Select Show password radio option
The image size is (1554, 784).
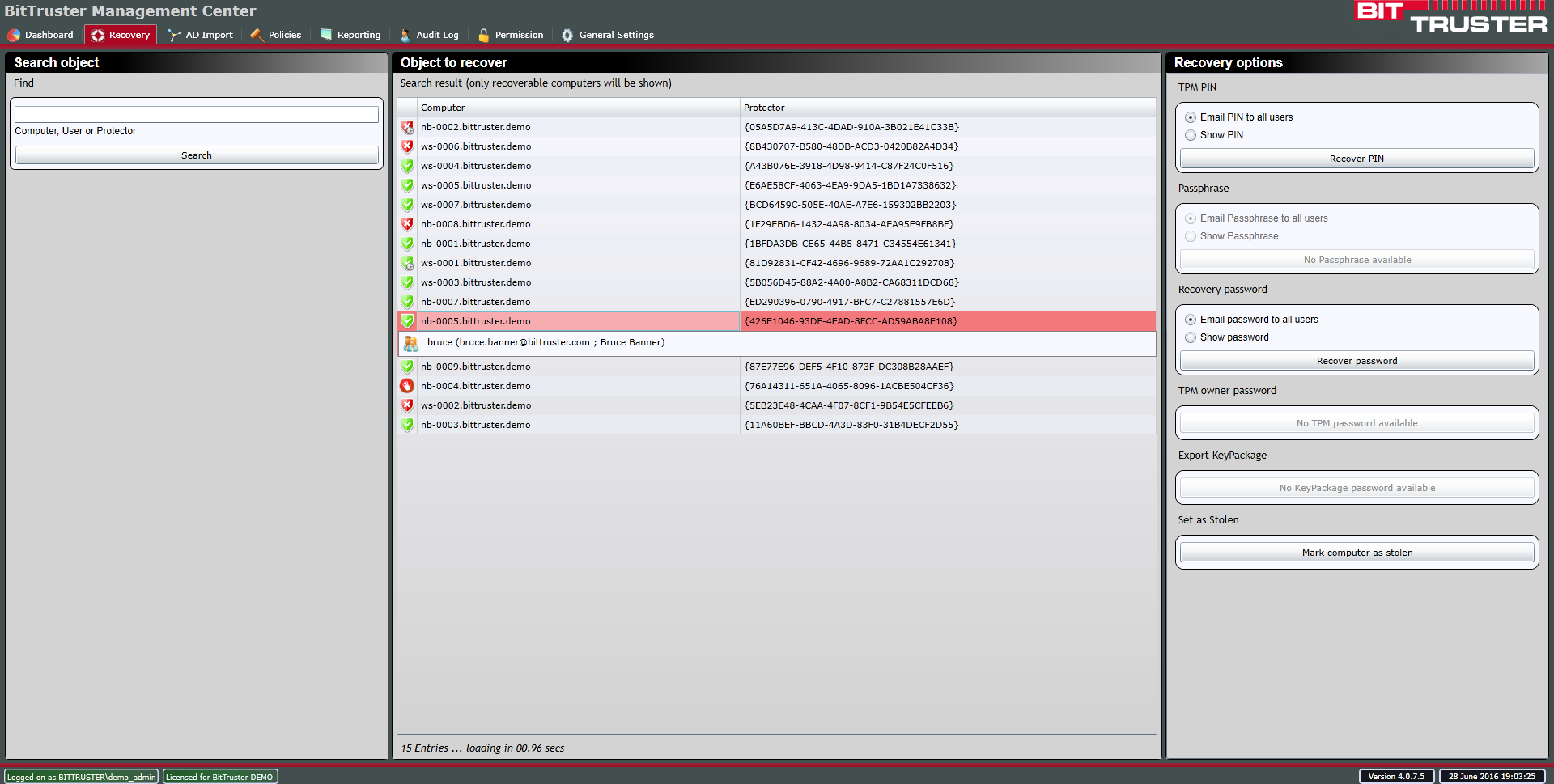[x=1191, y=337]
